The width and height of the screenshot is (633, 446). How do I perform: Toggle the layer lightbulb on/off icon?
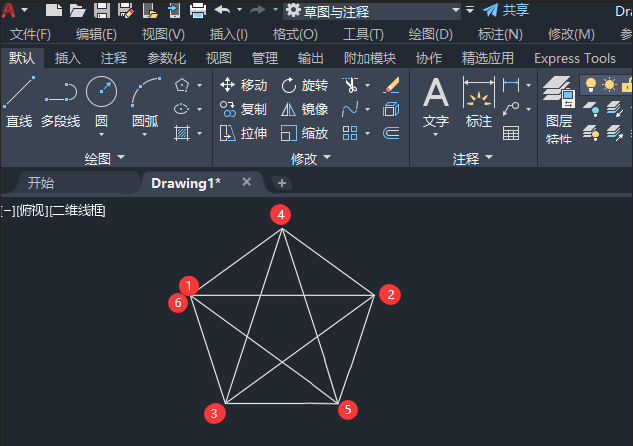pyautogui.click(x=591, y=85)
